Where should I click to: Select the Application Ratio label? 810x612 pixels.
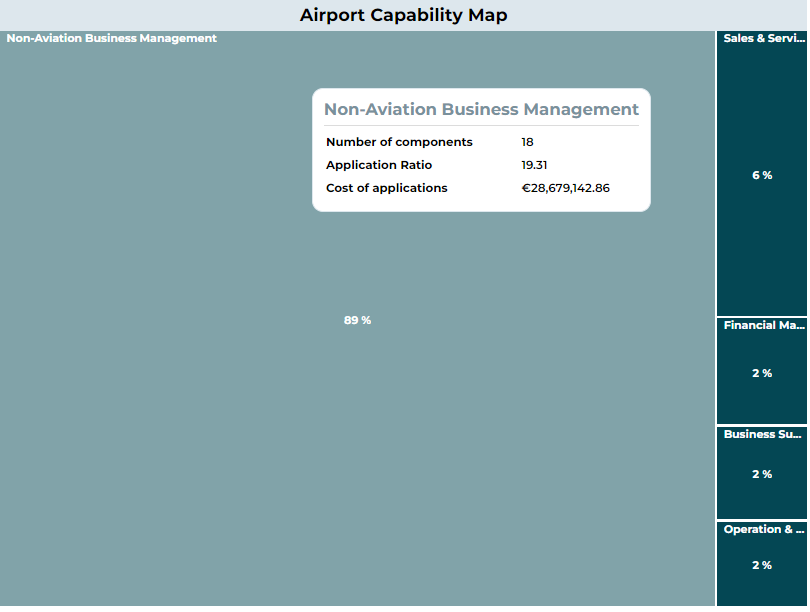(379, 165)
